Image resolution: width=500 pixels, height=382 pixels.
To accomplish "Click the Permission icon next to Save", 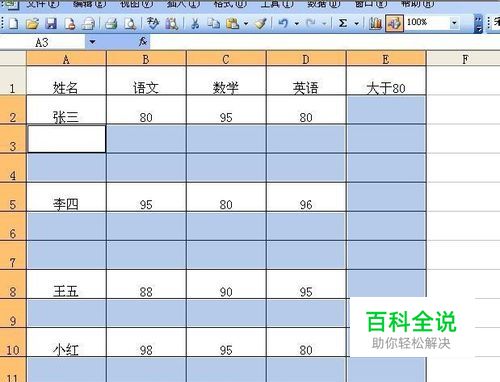I will pos(70,23).
